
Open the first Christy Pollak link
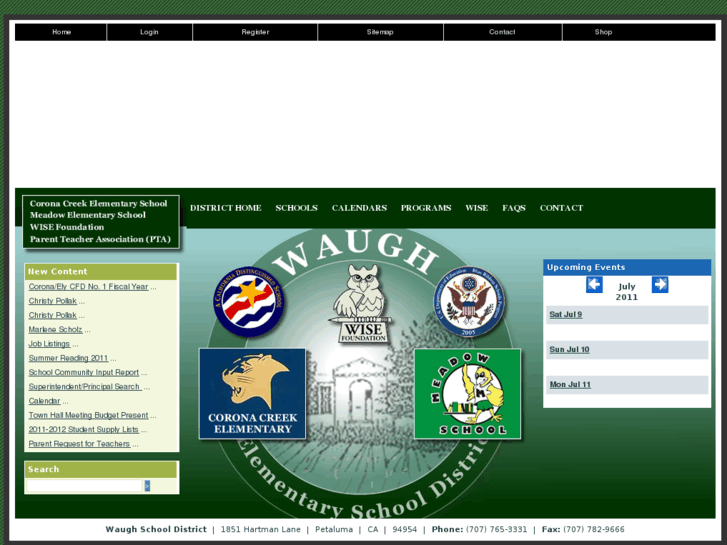52,301
